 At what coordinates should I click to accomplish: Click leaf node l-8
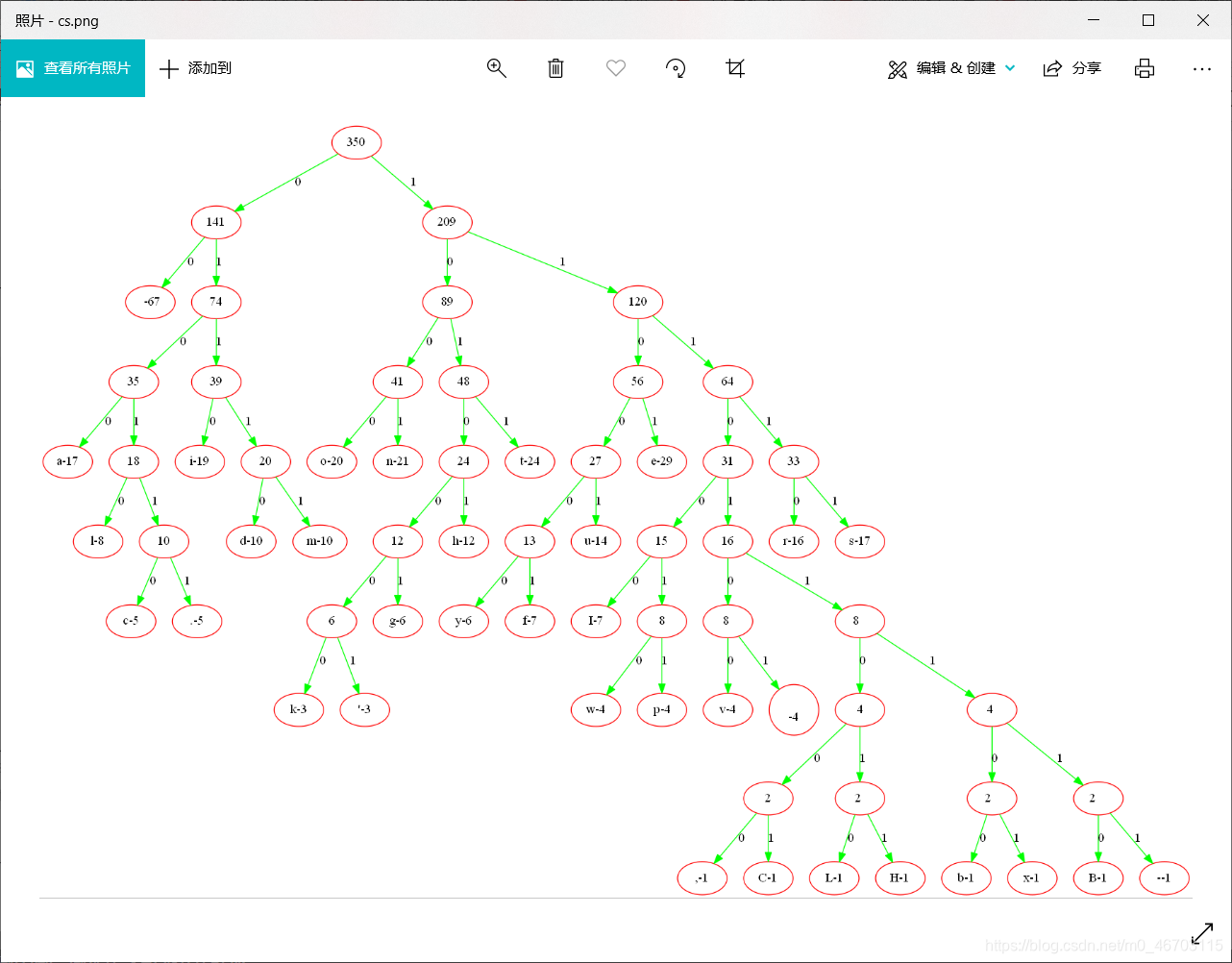click(x=97, y=541)
